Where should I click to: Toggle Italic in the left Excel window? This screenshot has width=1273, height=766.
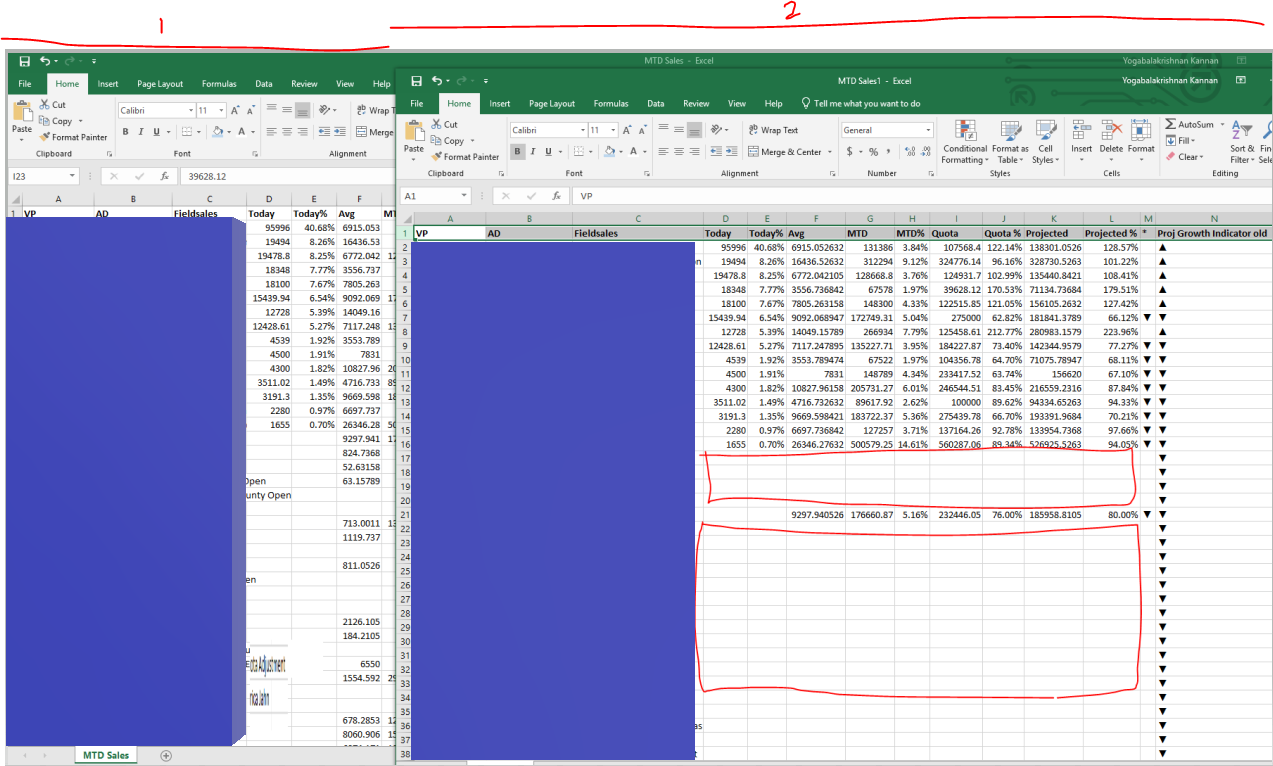[x=141, y=132]
